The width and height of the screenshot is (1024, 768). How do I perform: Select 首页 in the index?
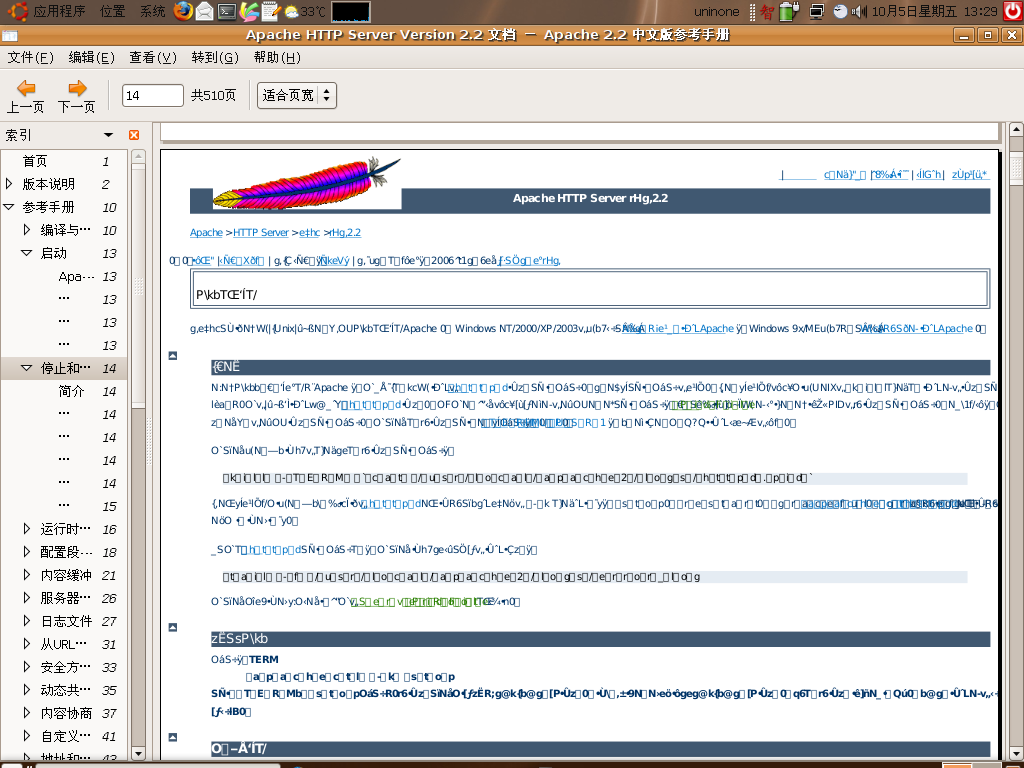[x=35, y=161]
